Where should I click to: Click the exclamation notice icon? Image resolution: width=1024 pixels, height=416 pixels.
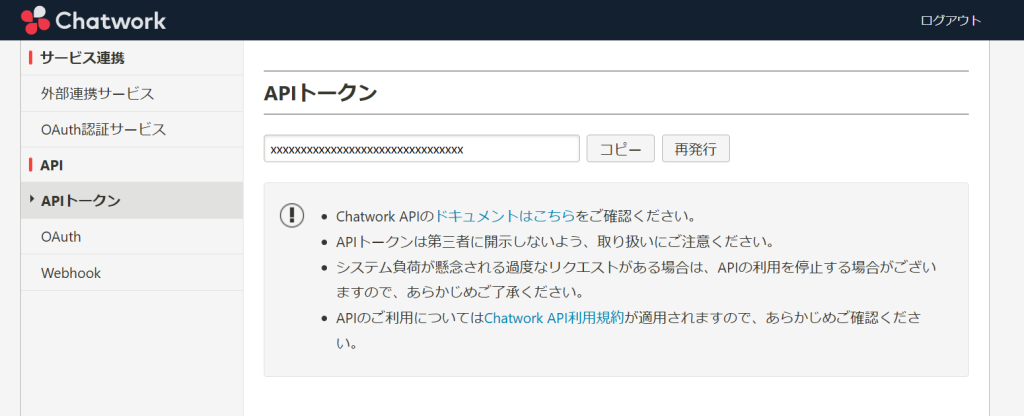[291, 214]
